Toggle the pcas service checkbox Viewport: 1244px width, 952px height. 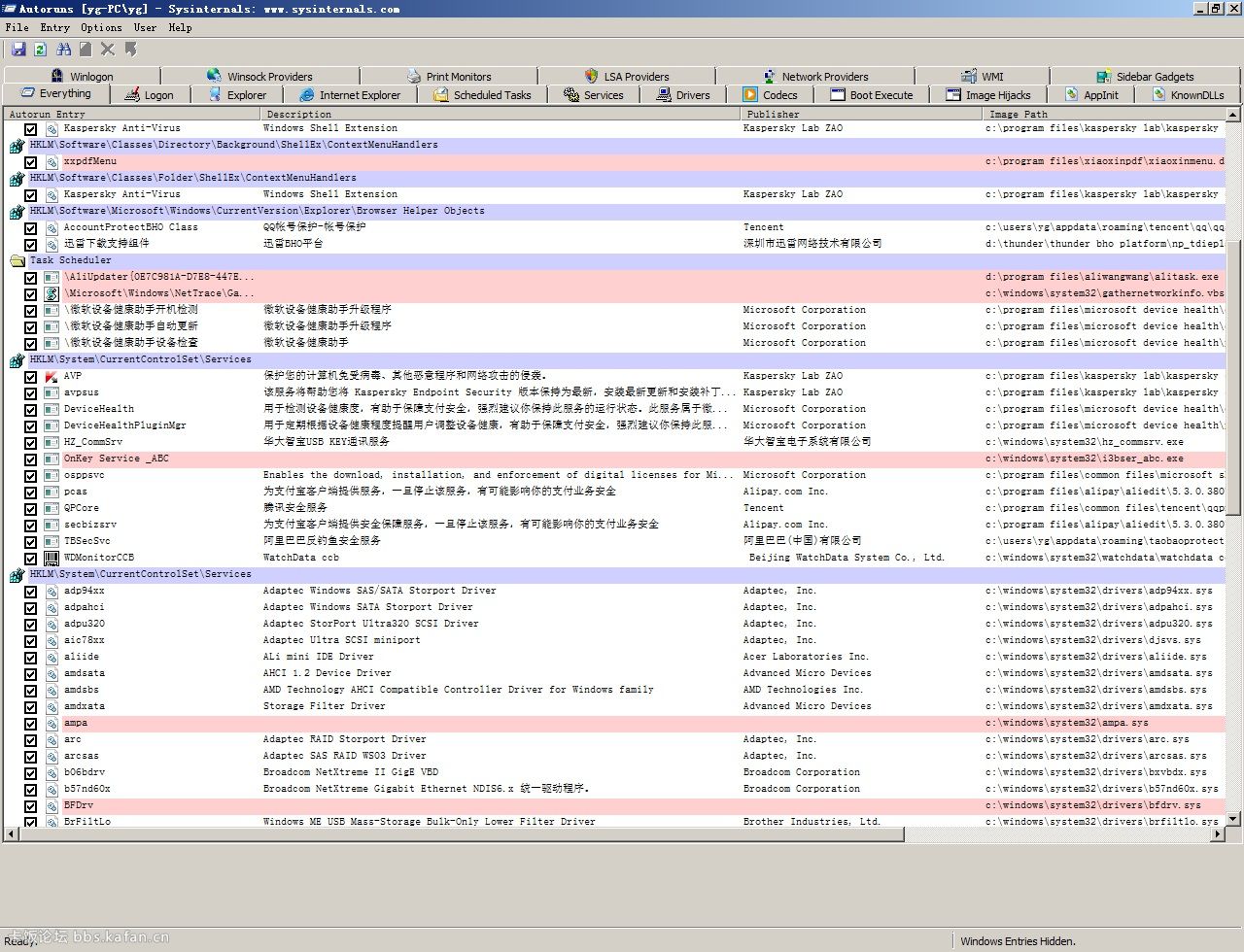coord(31,493)
